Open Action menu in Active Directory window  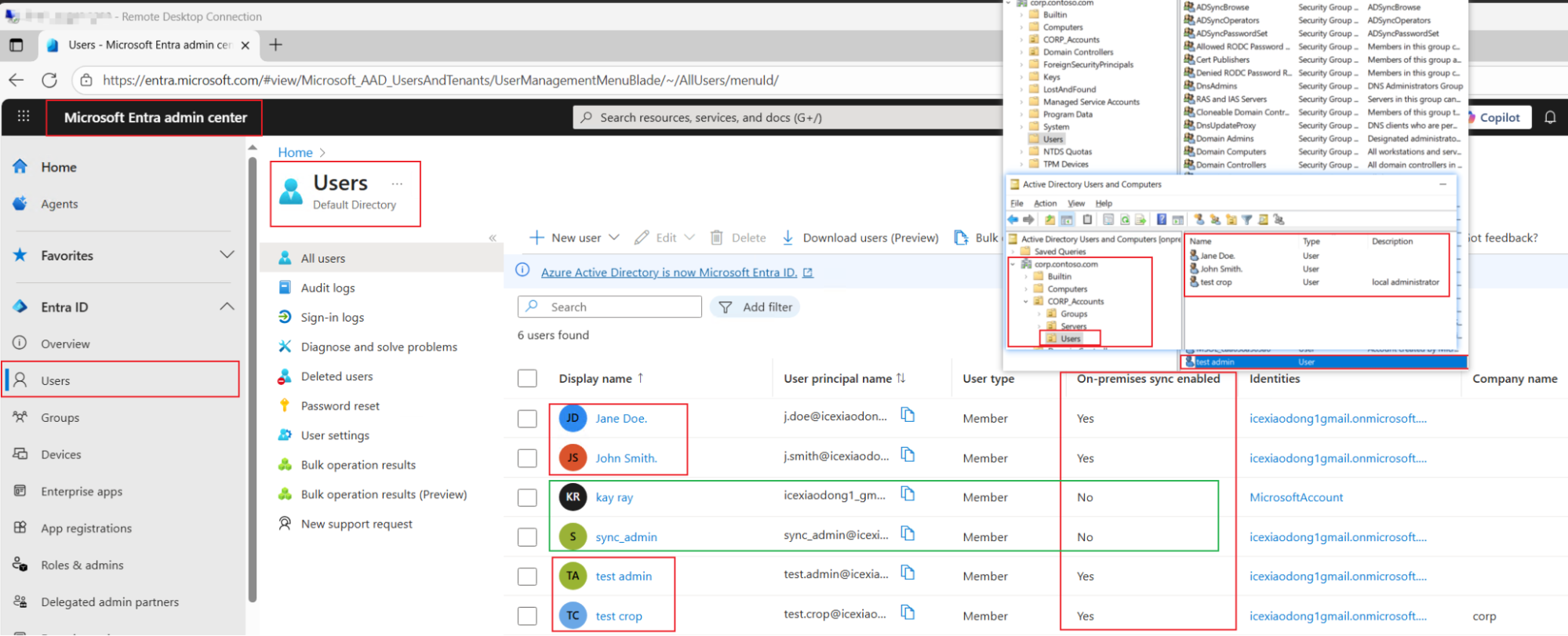(1045, 203)
